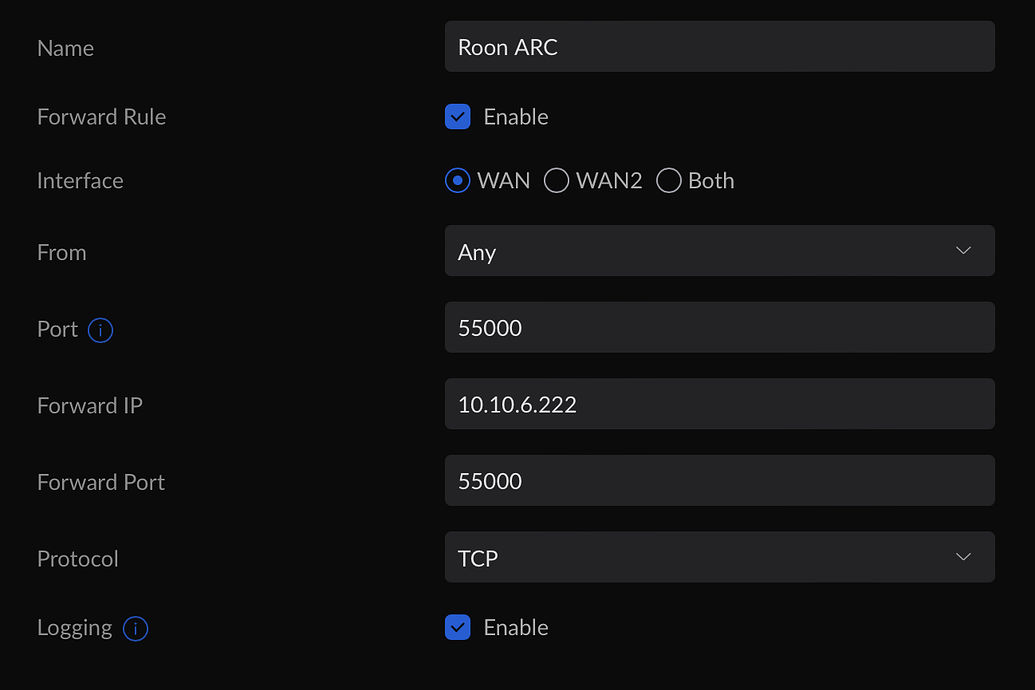
Task: Click the Forward Rule label
Action: tap(101, 116)
